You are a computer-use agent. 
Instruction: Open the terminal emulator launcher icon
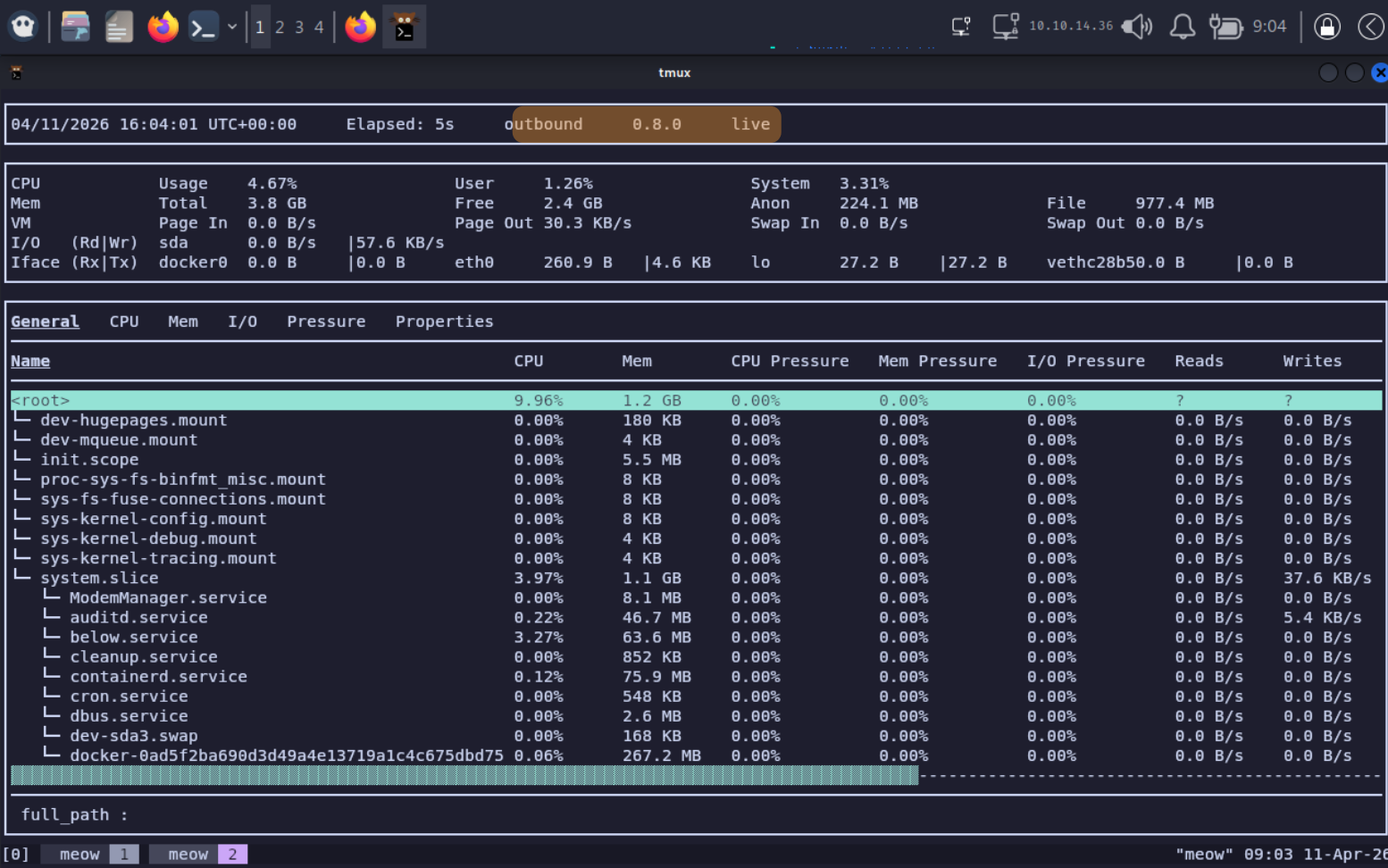click(204, 27)
